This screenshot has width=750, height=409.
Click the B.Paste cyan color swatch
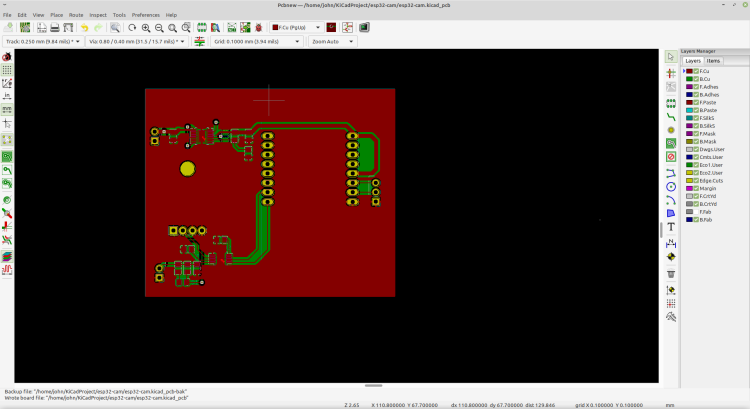point(689,110)
